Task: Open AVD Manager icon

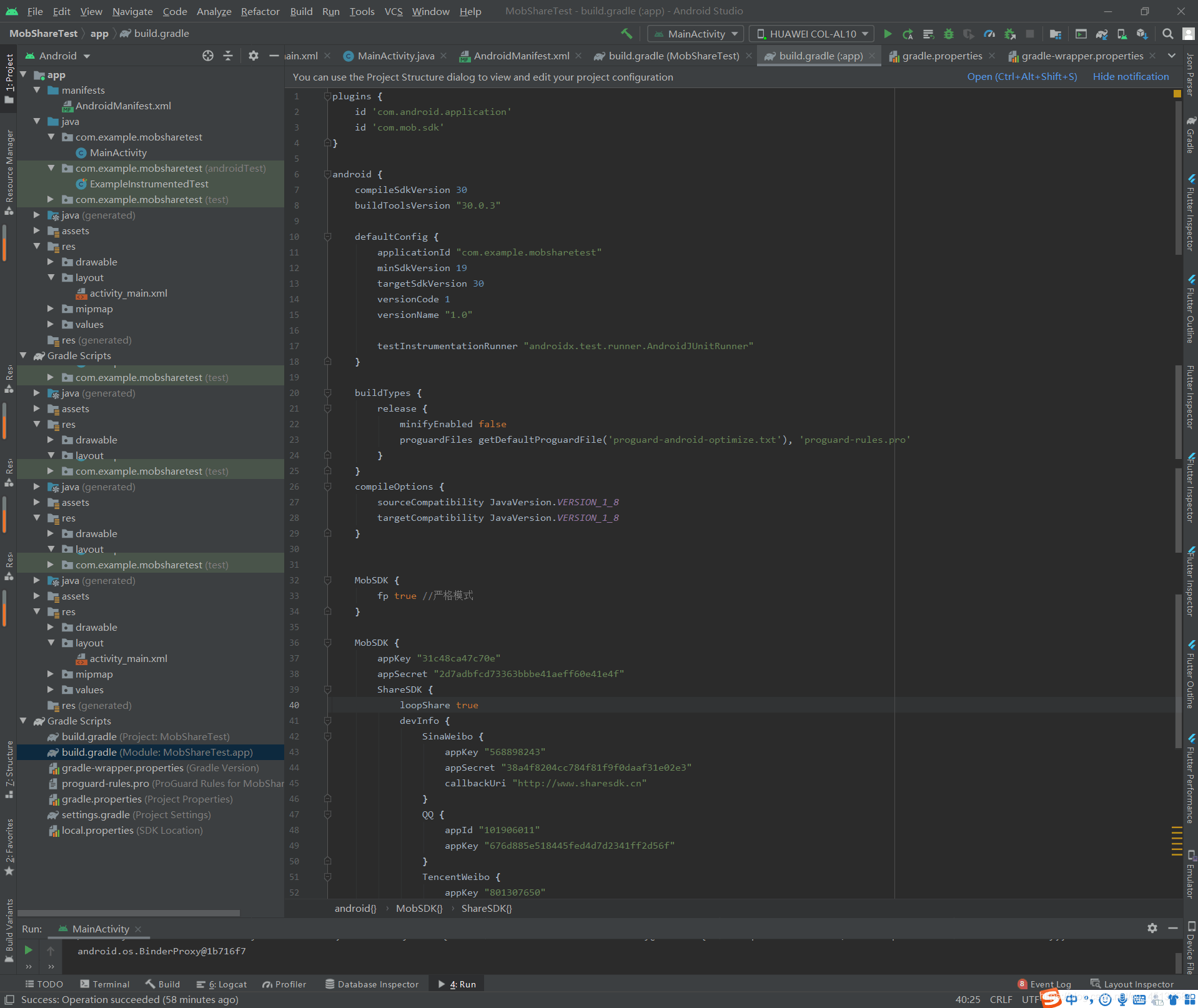Action: [1122, 34]
